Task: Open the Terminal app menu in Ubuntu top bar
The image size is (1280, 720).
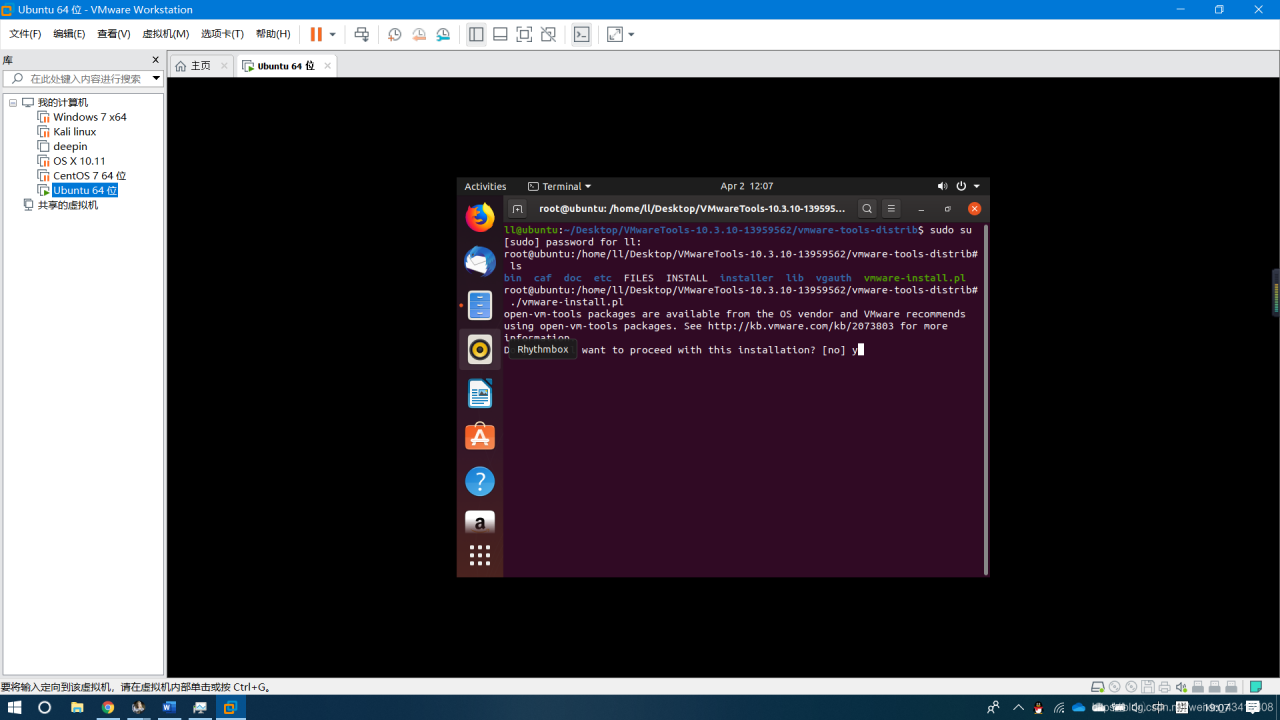Action: (560, 186)
